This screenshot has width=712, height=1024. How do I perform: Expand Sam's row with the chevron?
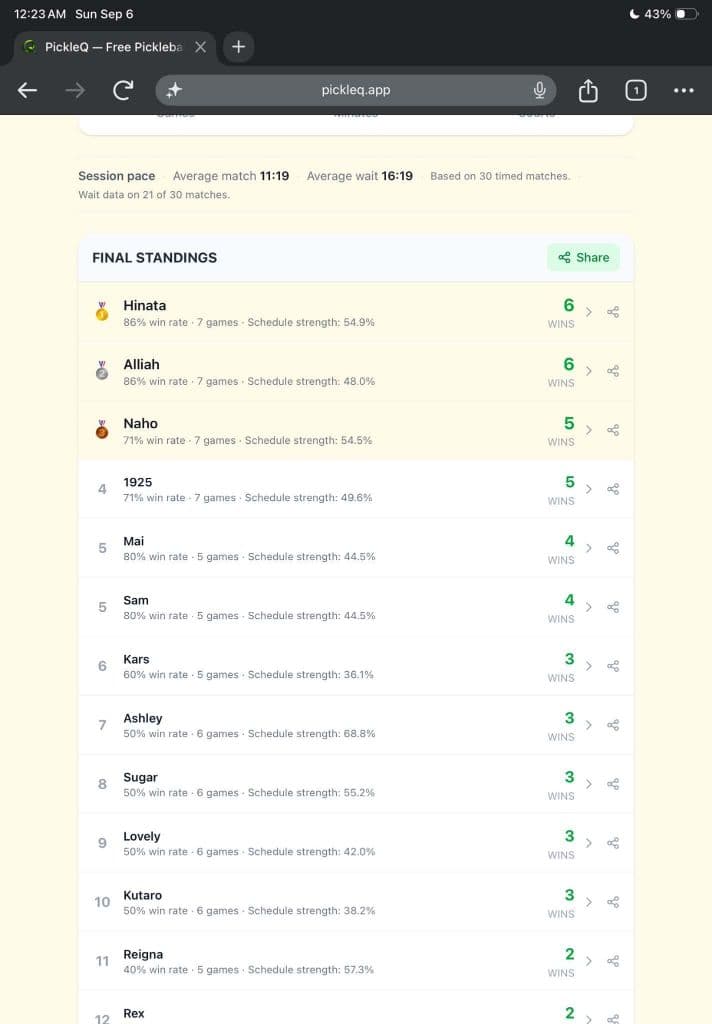point(589,607)
